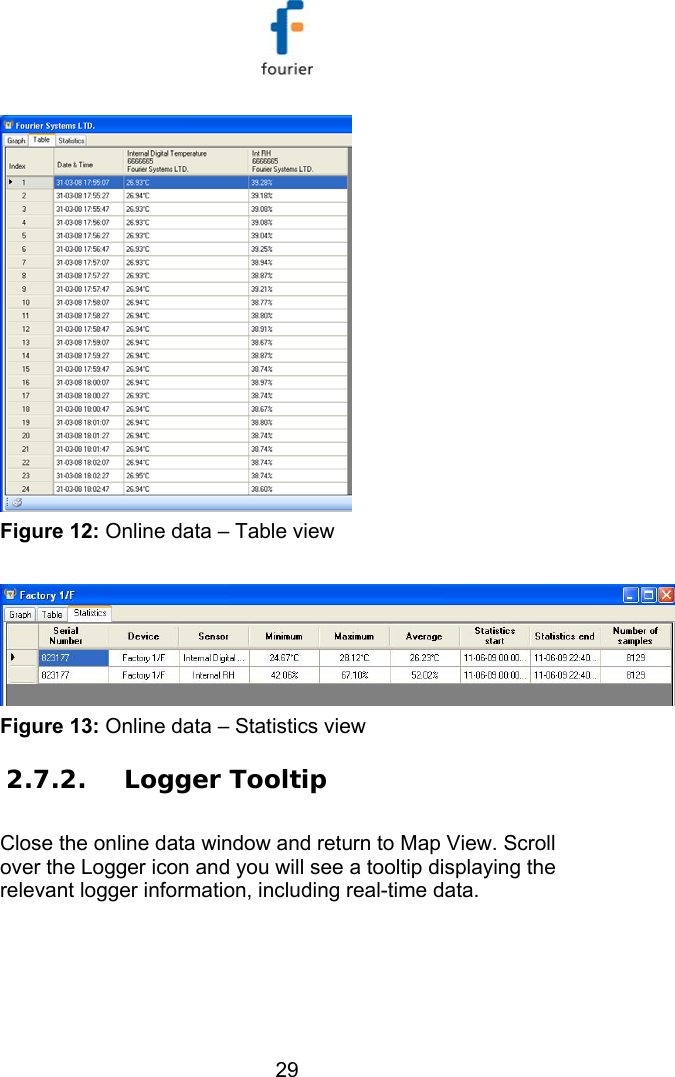Click the 'Internal Digital ...' sensor cell
Image resolution: width=675 pixels, height=1077 pixels.
click(x=214, y=657)
